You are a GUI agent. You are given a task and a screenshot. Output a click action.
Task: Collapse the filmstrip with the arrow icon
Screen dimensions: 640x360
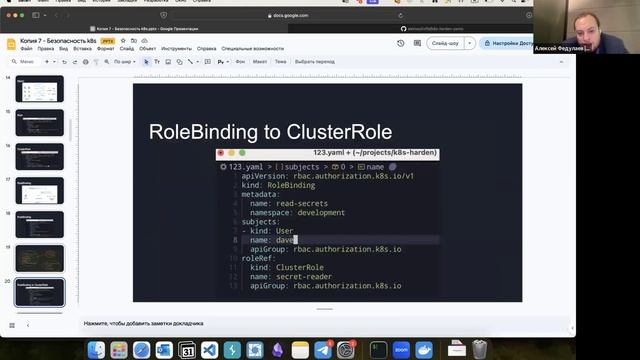click(28, 325)
